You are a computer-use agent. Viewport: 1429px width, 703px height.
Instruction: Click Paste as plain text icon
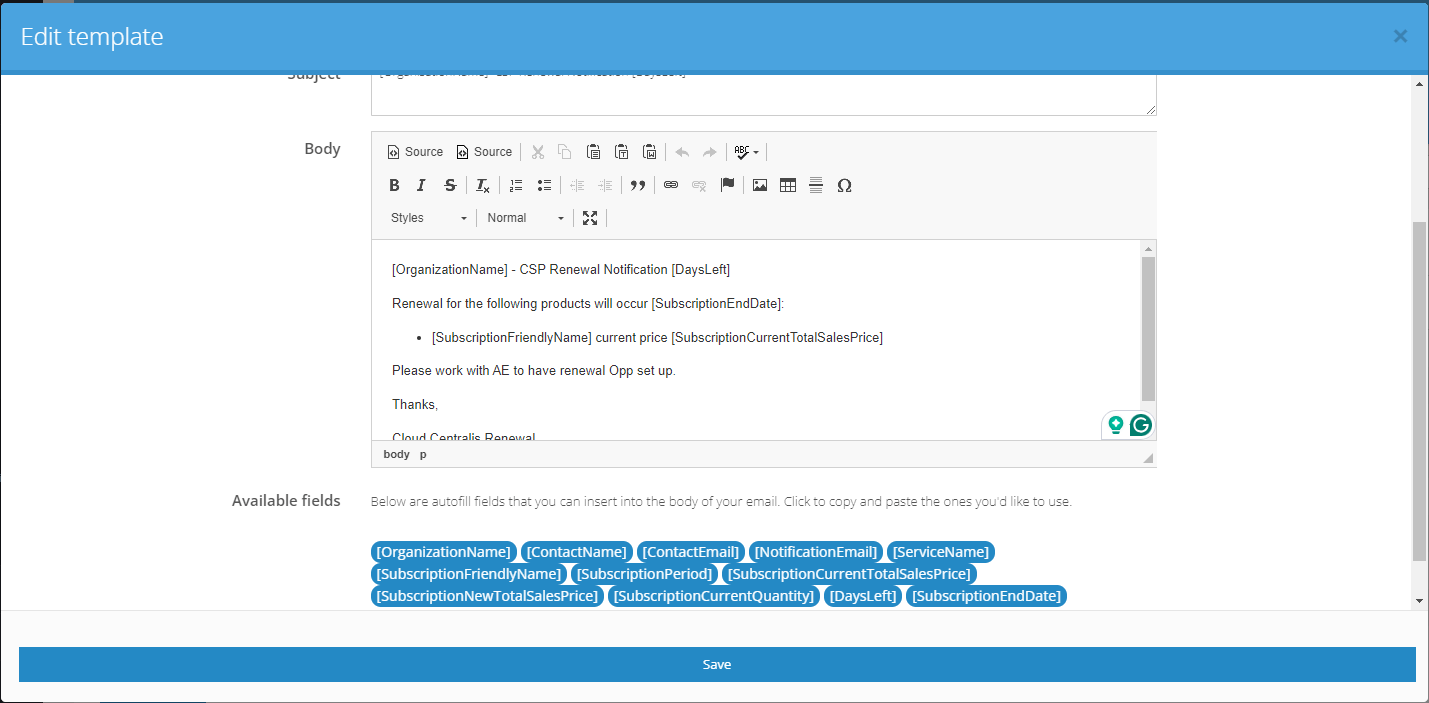pyautogui.click(x=621, y=152)
